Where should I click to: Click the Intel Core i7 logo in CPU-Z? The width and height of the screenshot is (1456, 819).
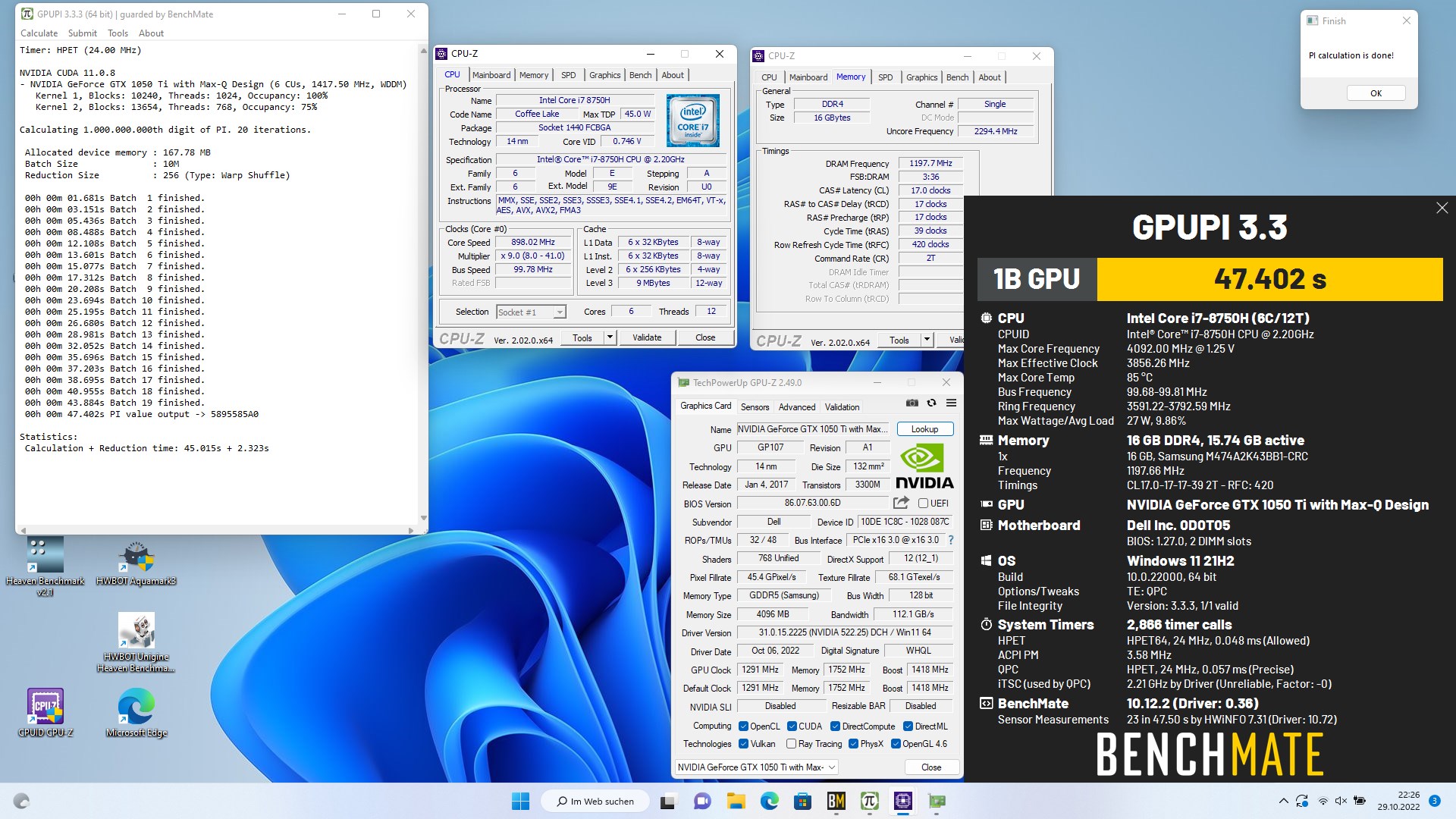pos(692,121)
